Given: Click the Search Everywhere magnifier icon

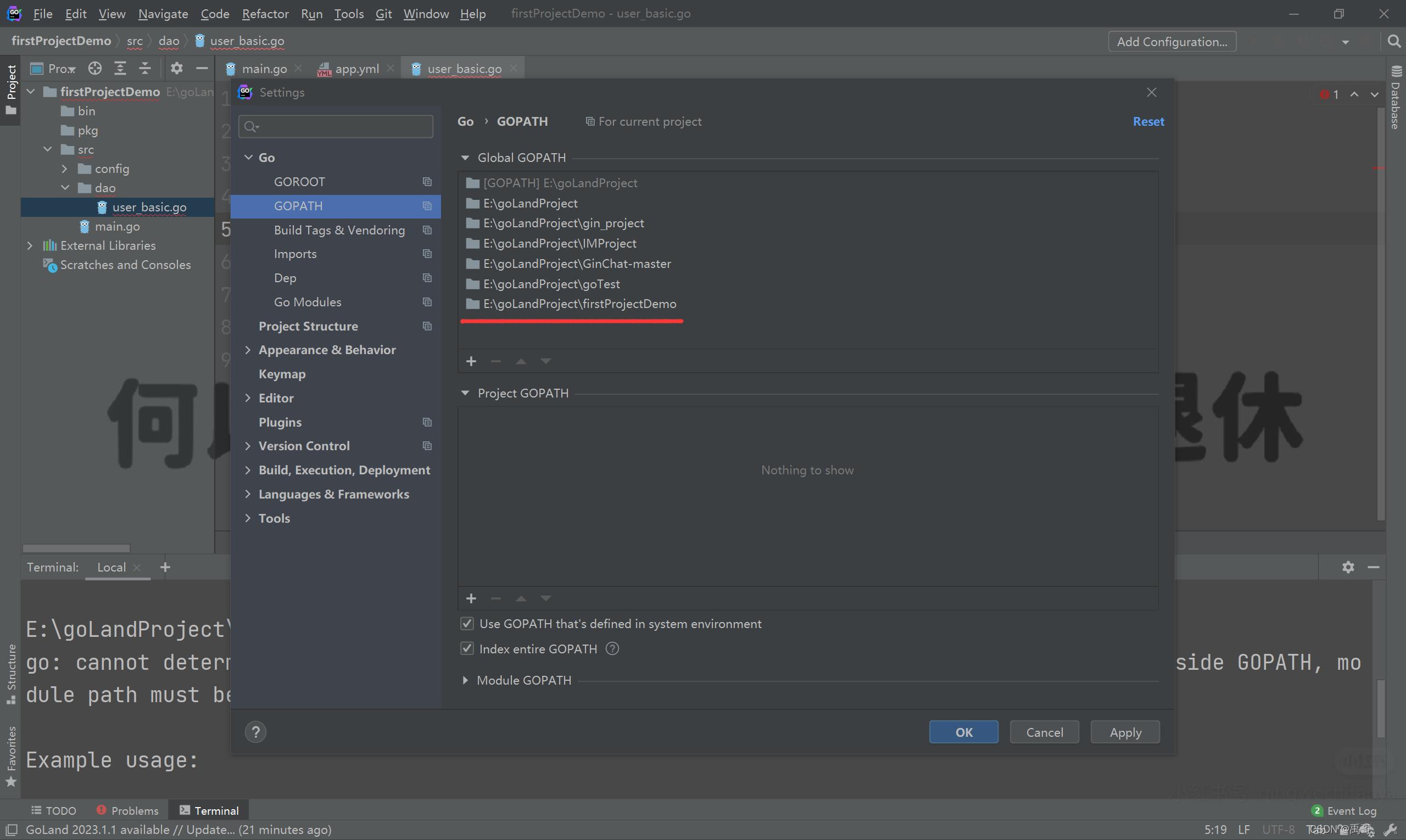Looking at the screenshot, I should tap(1393, 41).
